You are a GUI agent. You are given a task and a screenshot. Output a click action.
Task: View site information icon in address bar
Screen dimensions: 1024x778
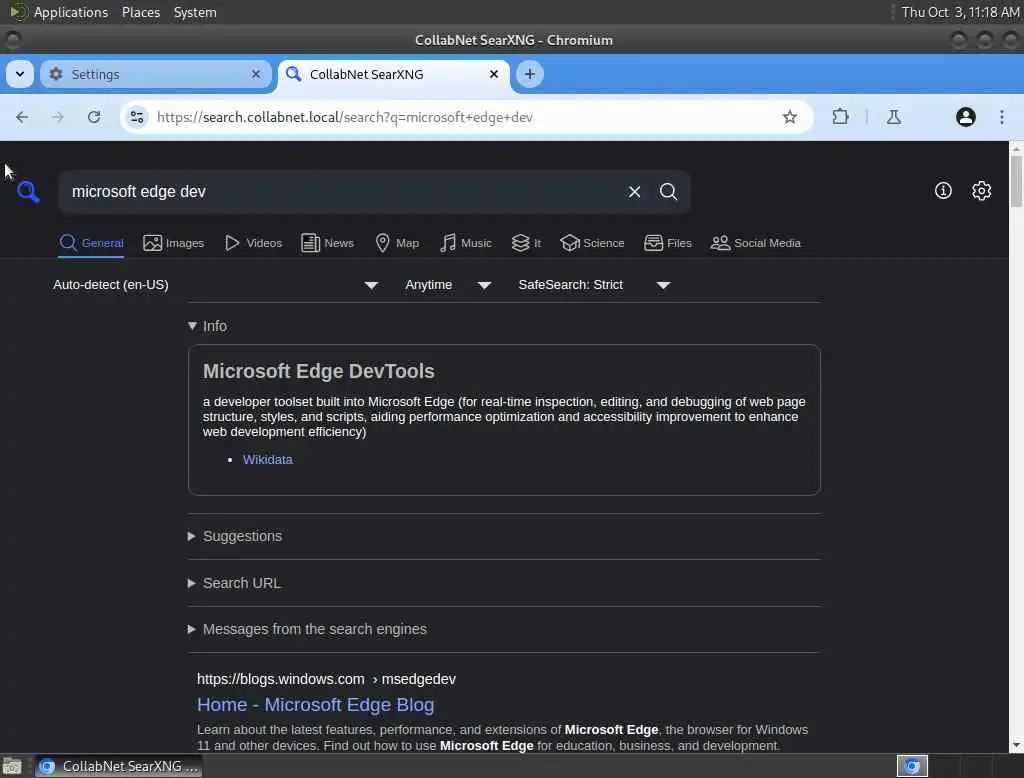(136, 117)
